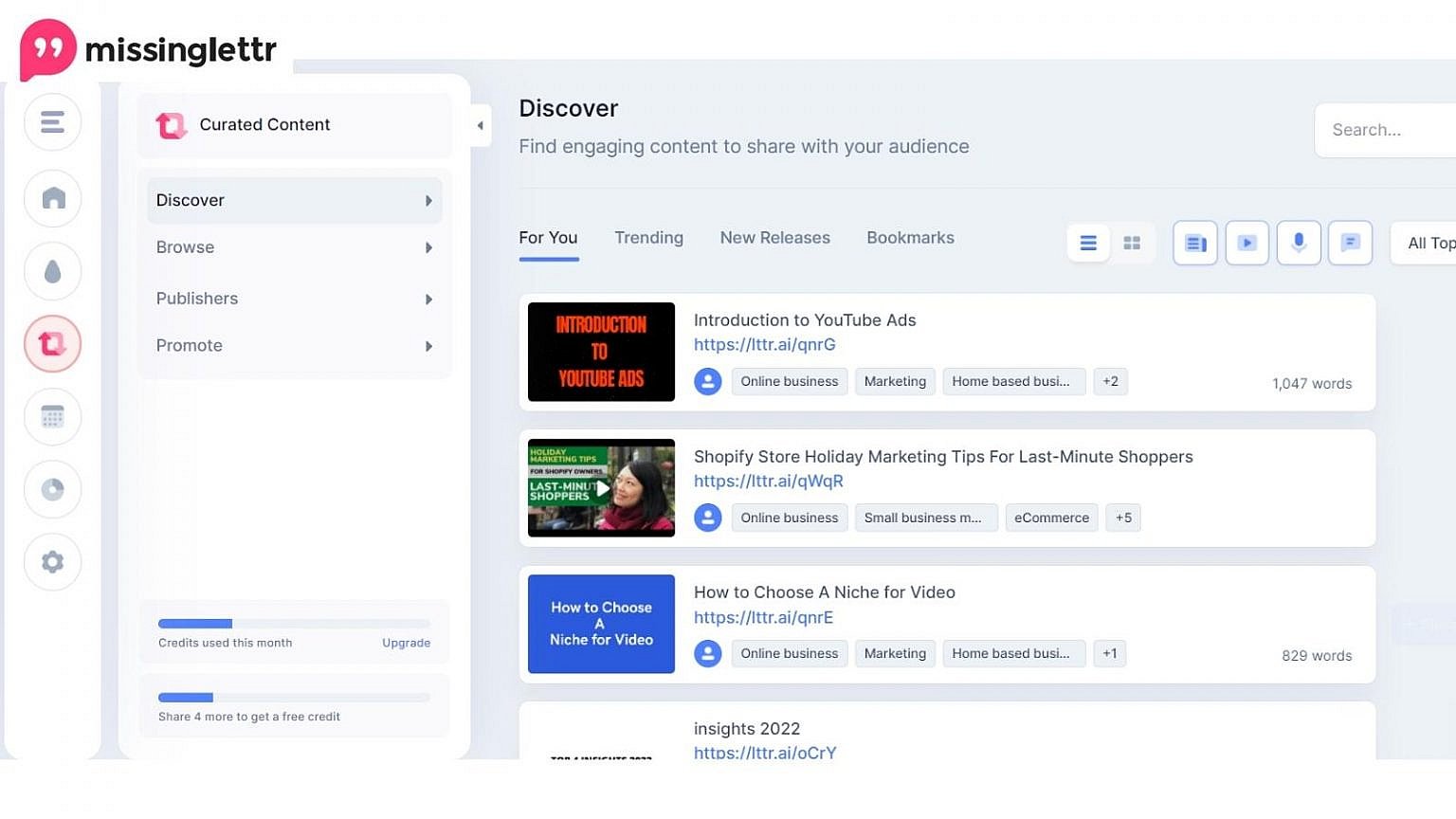The height and width of the screenshot is (819, 1456).
Task: Click the Introduction to YouTube Ads thumbnail
Action: [601, 352]
